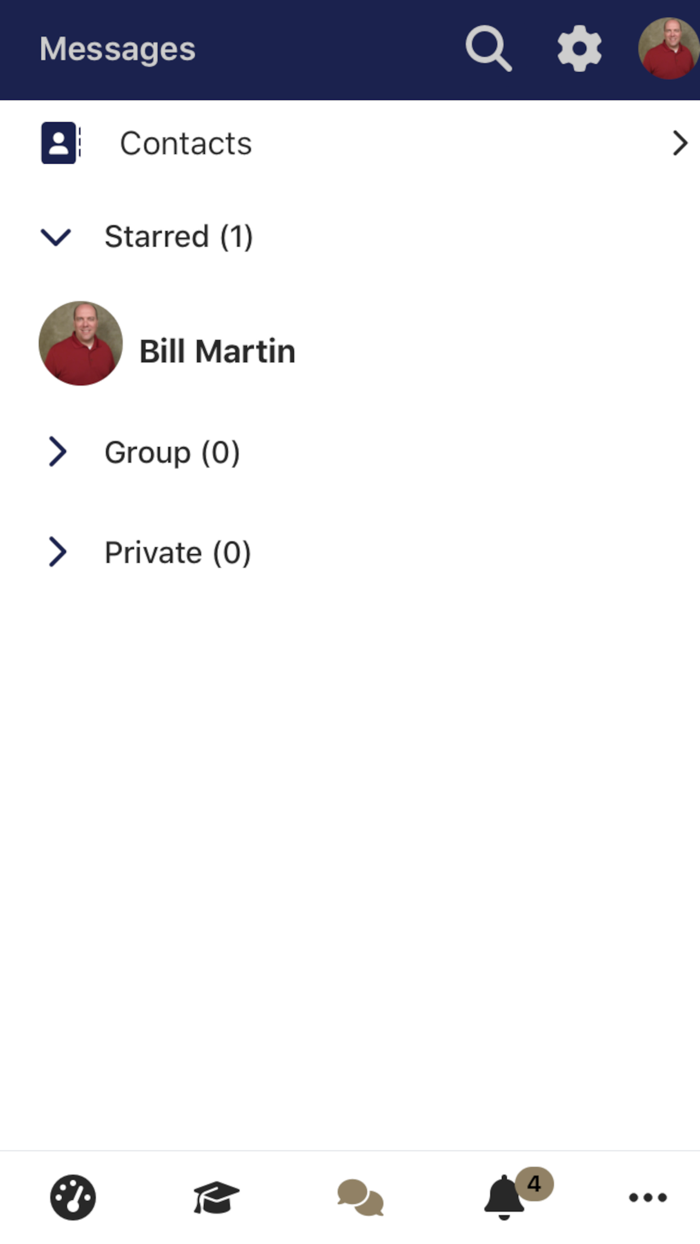Viewport: 700px width, 1244px height.
Task: Expand the Private (0) section
Action: [x=57, y=552]
